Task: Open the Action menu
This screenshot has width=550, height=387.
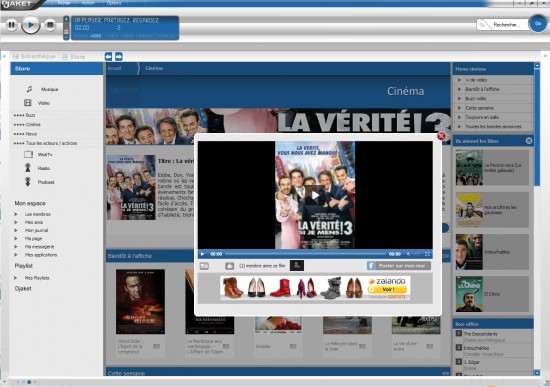Action: pyautogui.click(x=88, y=3)
